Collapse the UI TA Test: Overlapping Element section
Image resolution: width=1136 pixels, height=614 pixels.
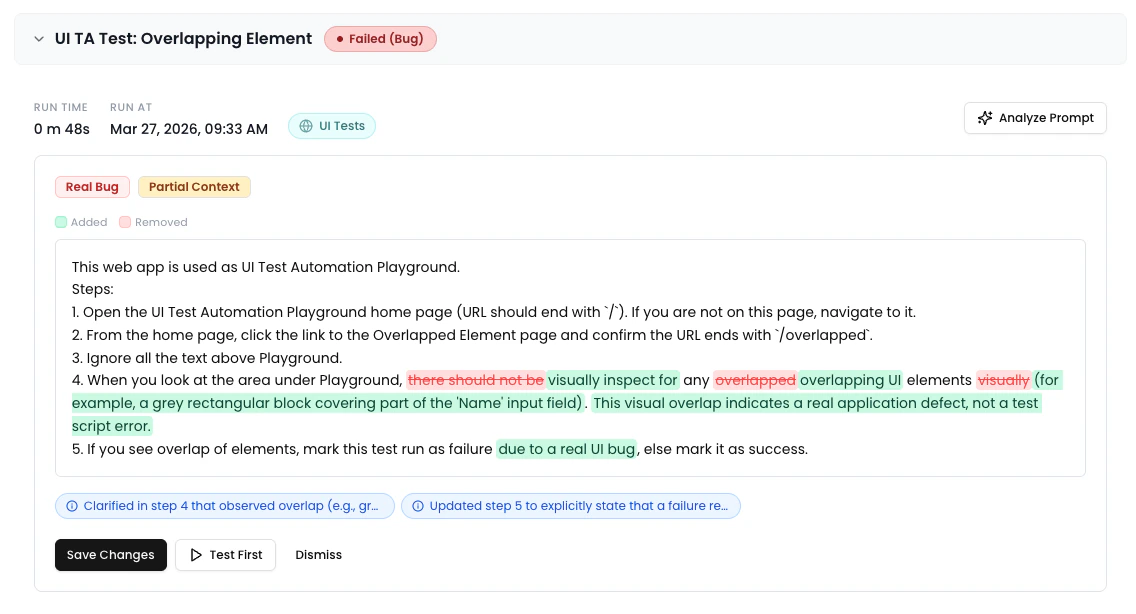pos(39,39)
